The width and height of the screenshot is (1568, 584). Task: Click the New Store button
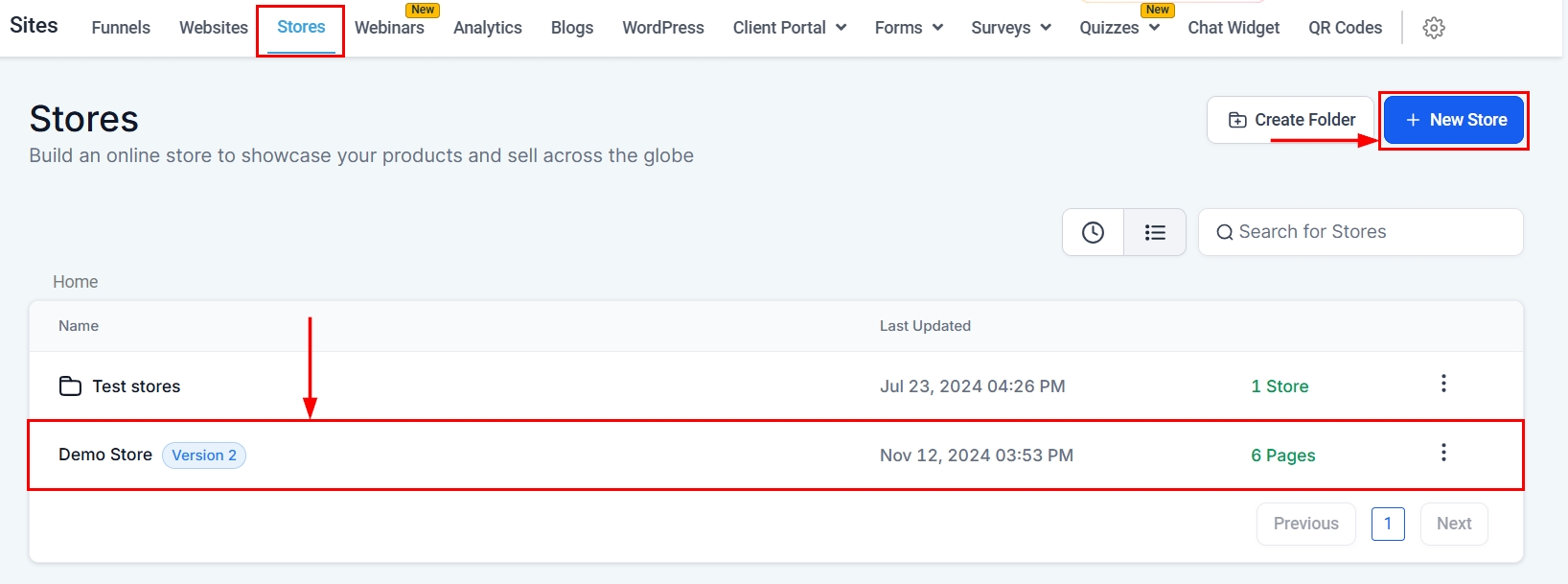(1454, 120)
